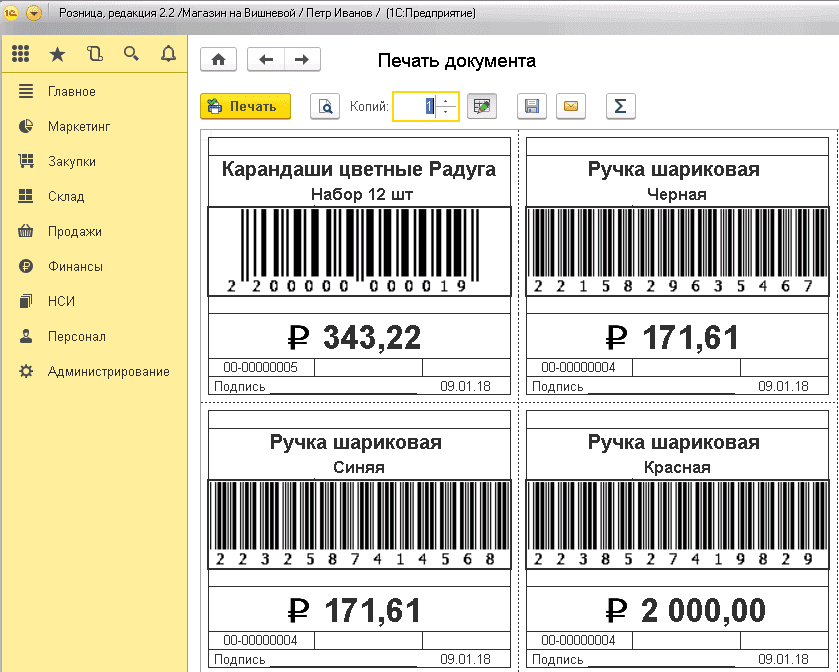The height and width of the screenshot is (672, 839).
Task: Decrease the number of copies
Action: (x=446, y=113)
